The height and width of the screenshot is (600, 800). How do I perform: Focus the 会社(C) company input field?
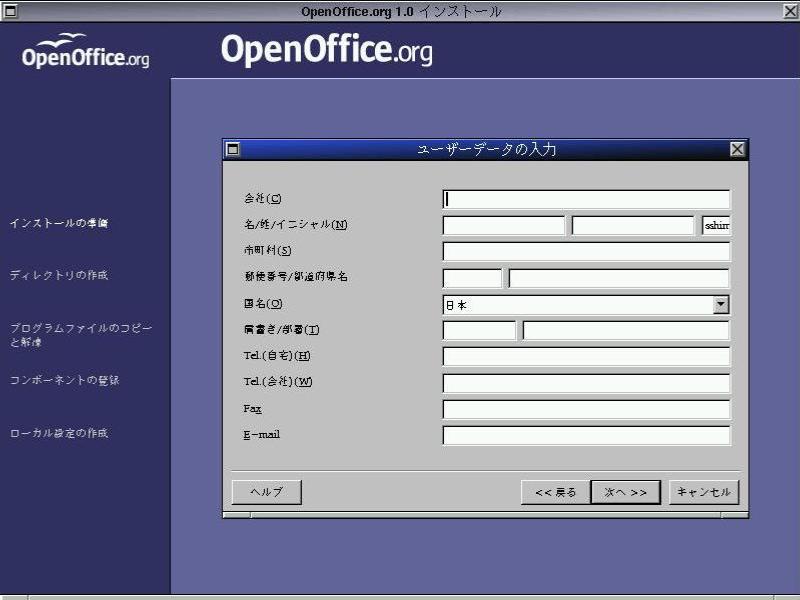pos(586,199)
